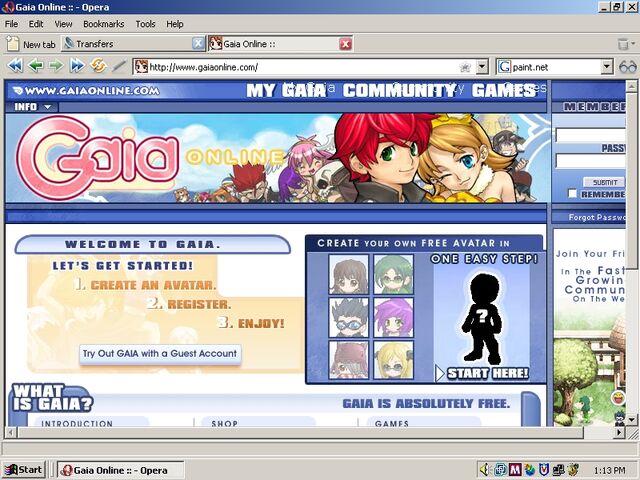Close the Gaia Online tab
This screenshot has width=640, height=480.
345,44
